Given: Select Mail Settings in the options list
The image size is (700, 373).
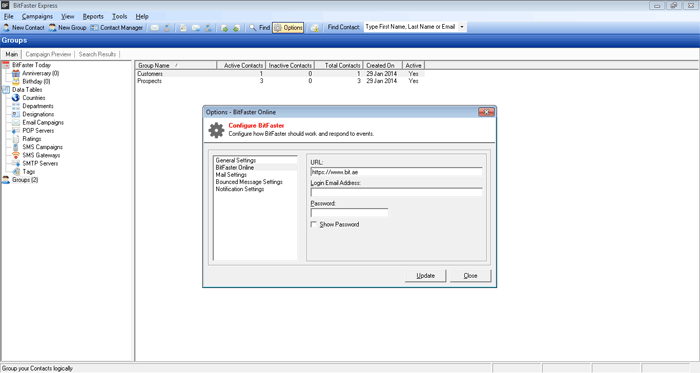Looking at the screenshot, I should 231,174.
